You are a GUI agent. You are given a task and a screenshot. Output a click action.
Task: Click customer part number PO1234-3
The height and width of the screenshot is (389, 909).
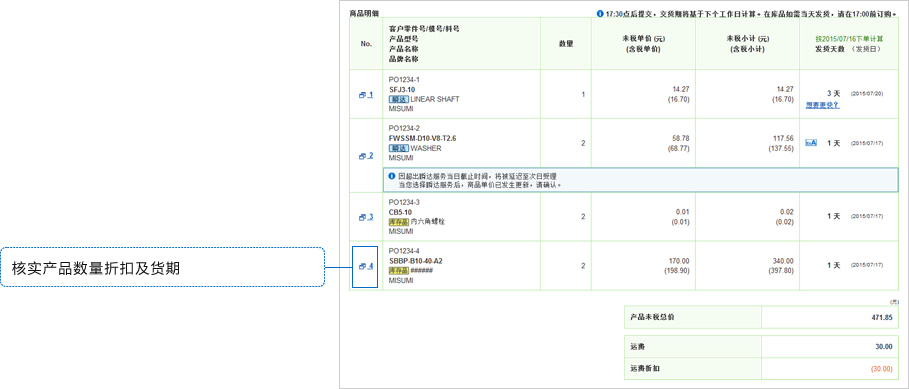coord(404,202)
